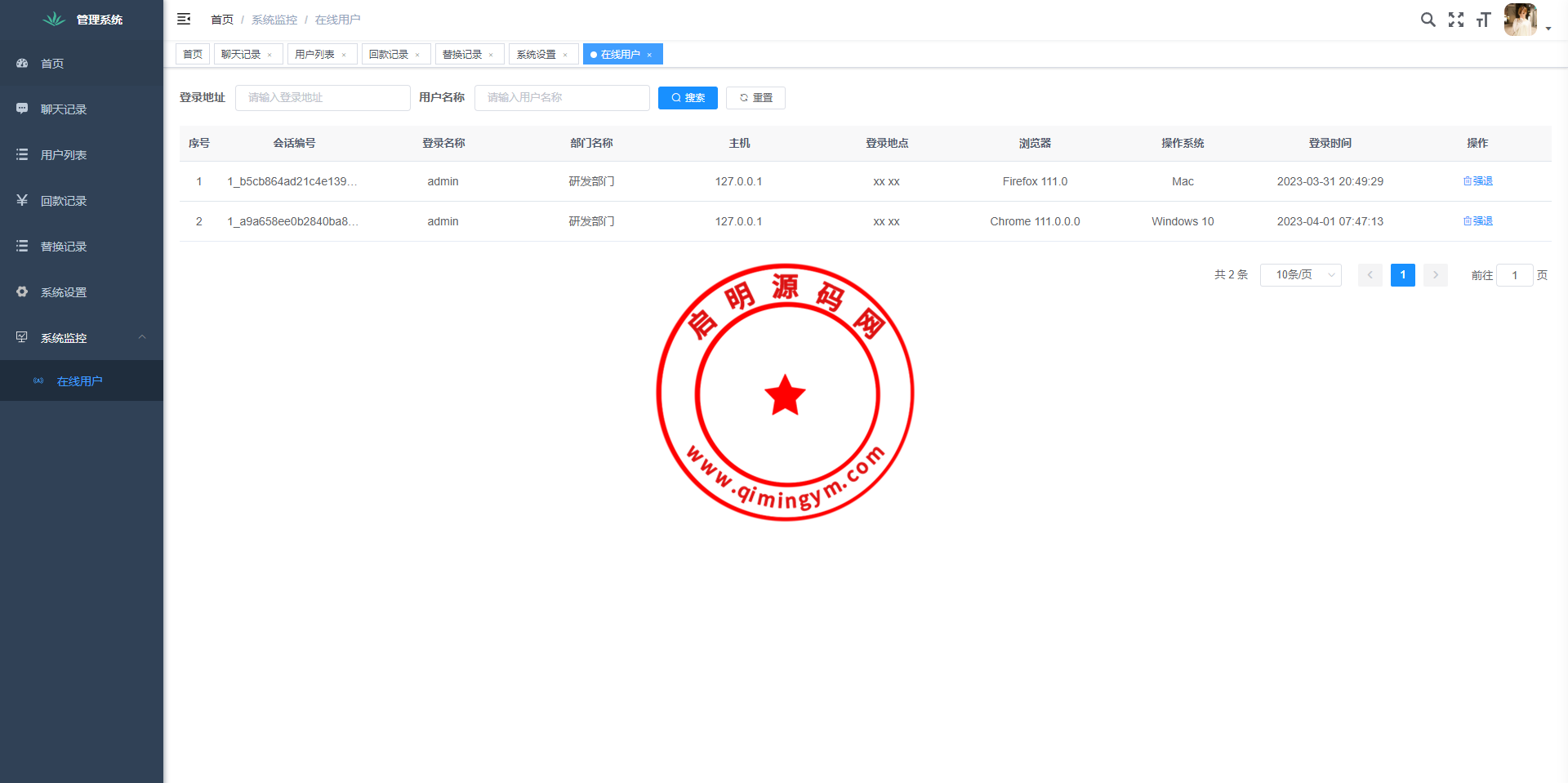Click the user avatar thumbnail
Viewport: 1568px width, 783px height.
pos(1520,20)
